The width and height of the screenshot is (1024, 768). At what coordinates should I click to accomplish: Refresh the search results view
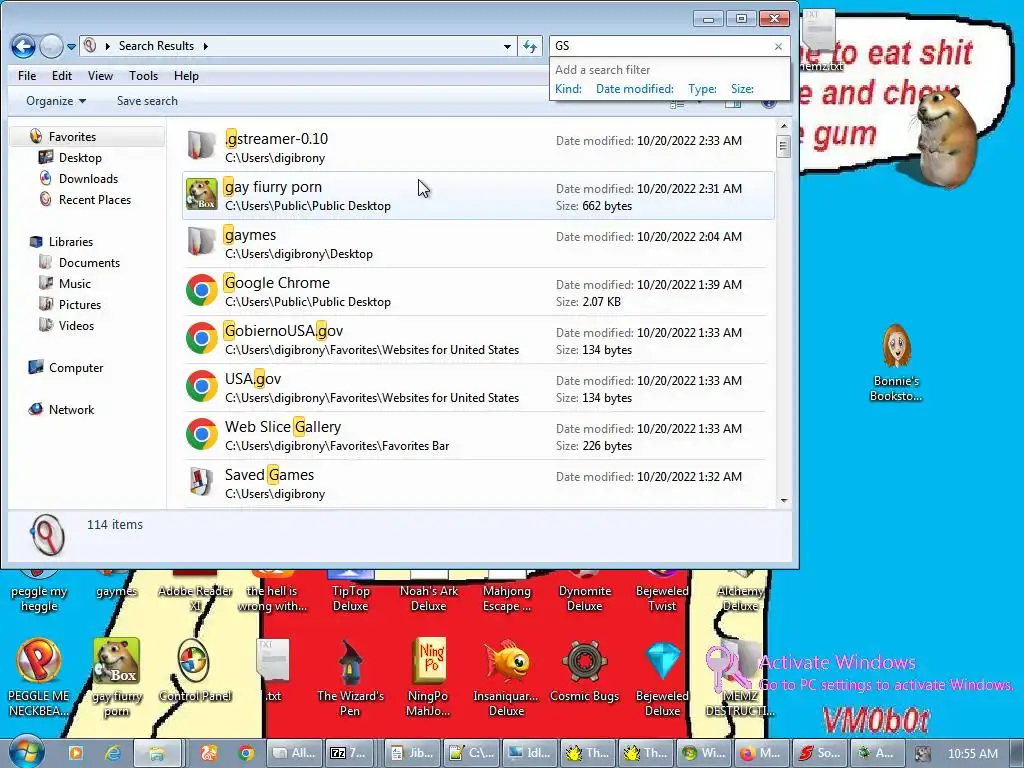(530, 46)
